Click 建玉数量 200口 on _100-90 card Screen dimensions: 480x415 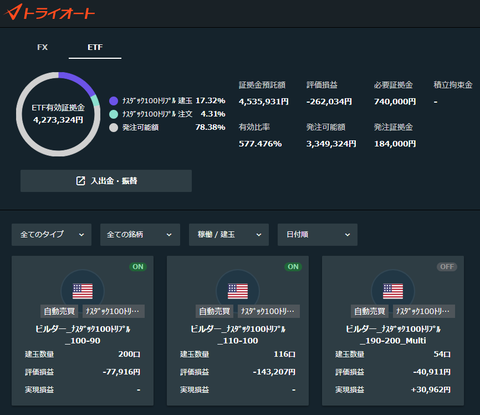tap(129, 354)
